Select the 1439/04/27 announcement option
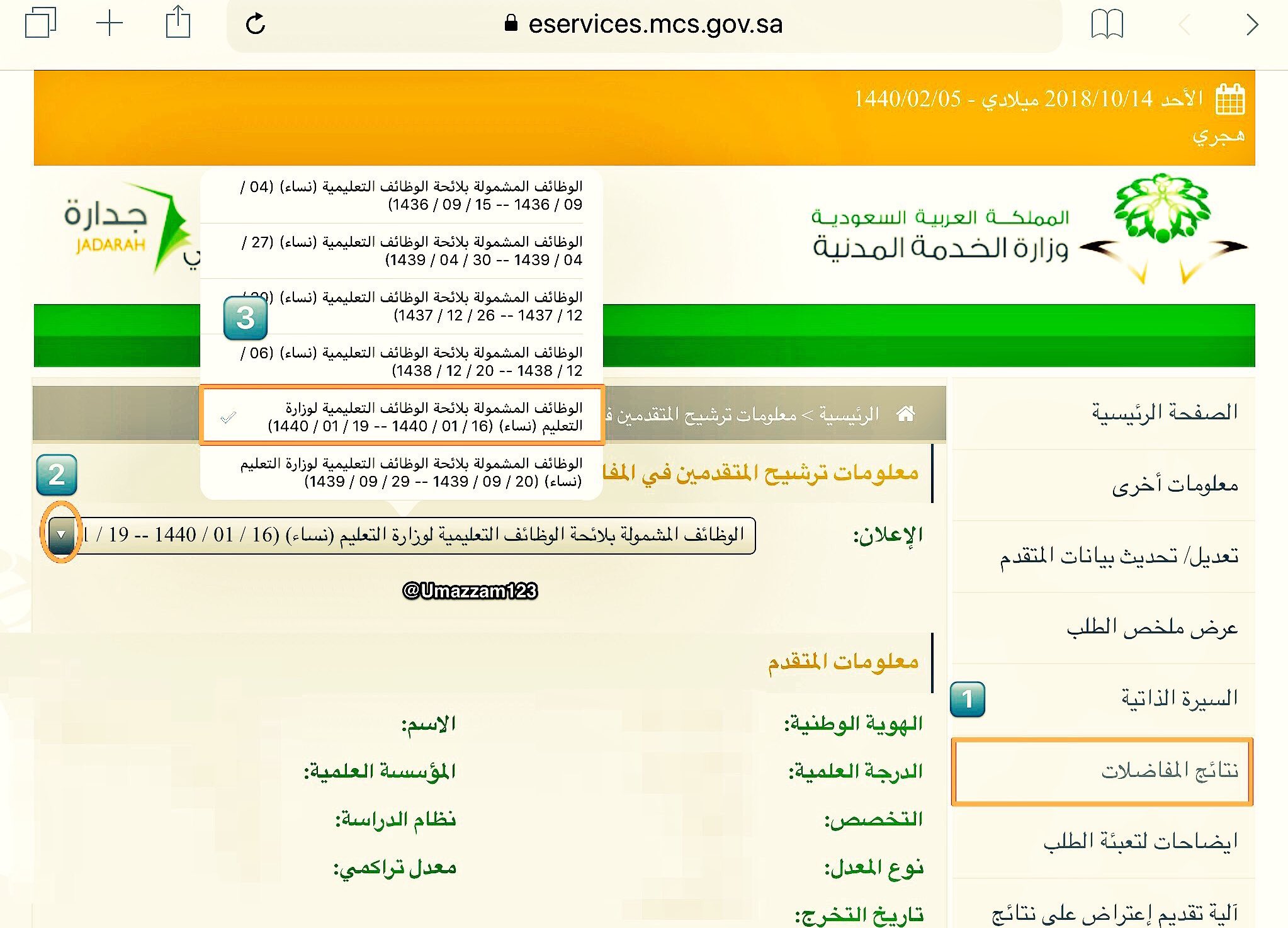 click(x=402, y=251)
